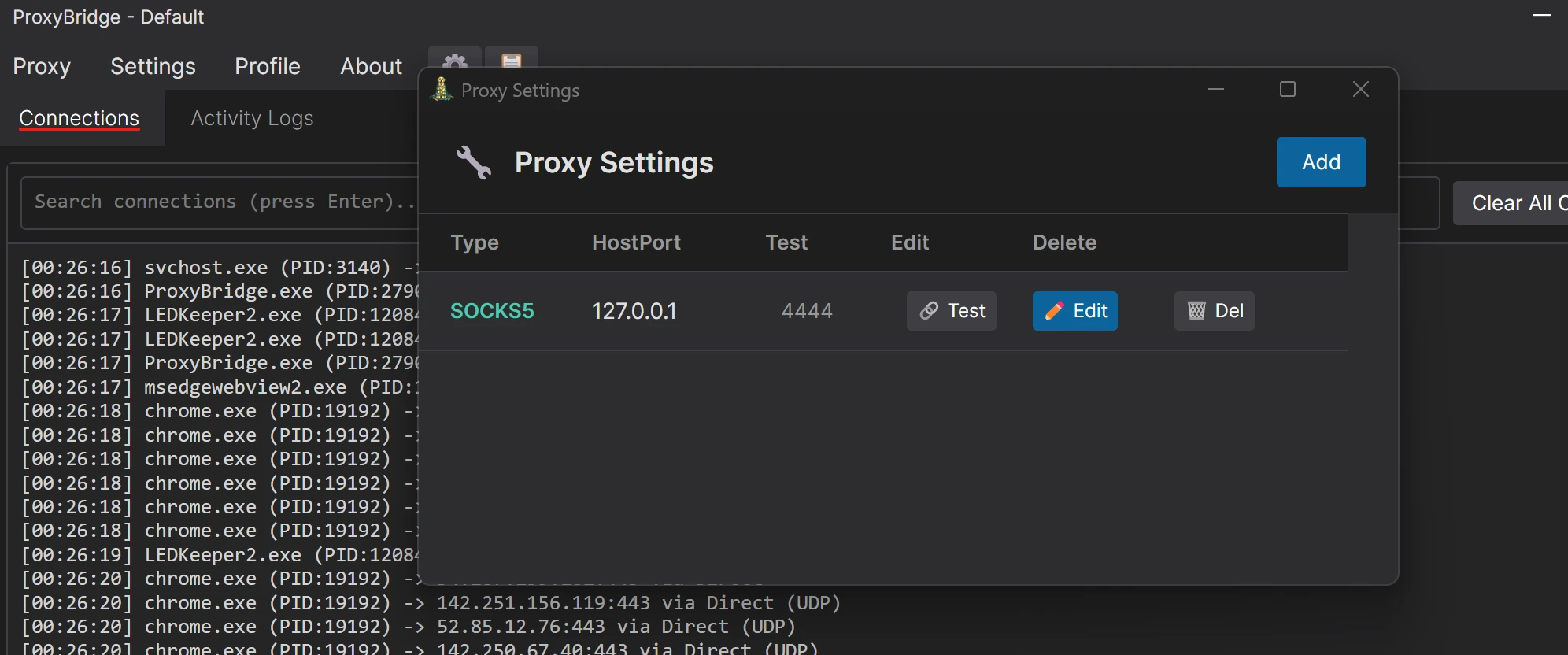
Task: Open the Profile menu
Action: 268,66
